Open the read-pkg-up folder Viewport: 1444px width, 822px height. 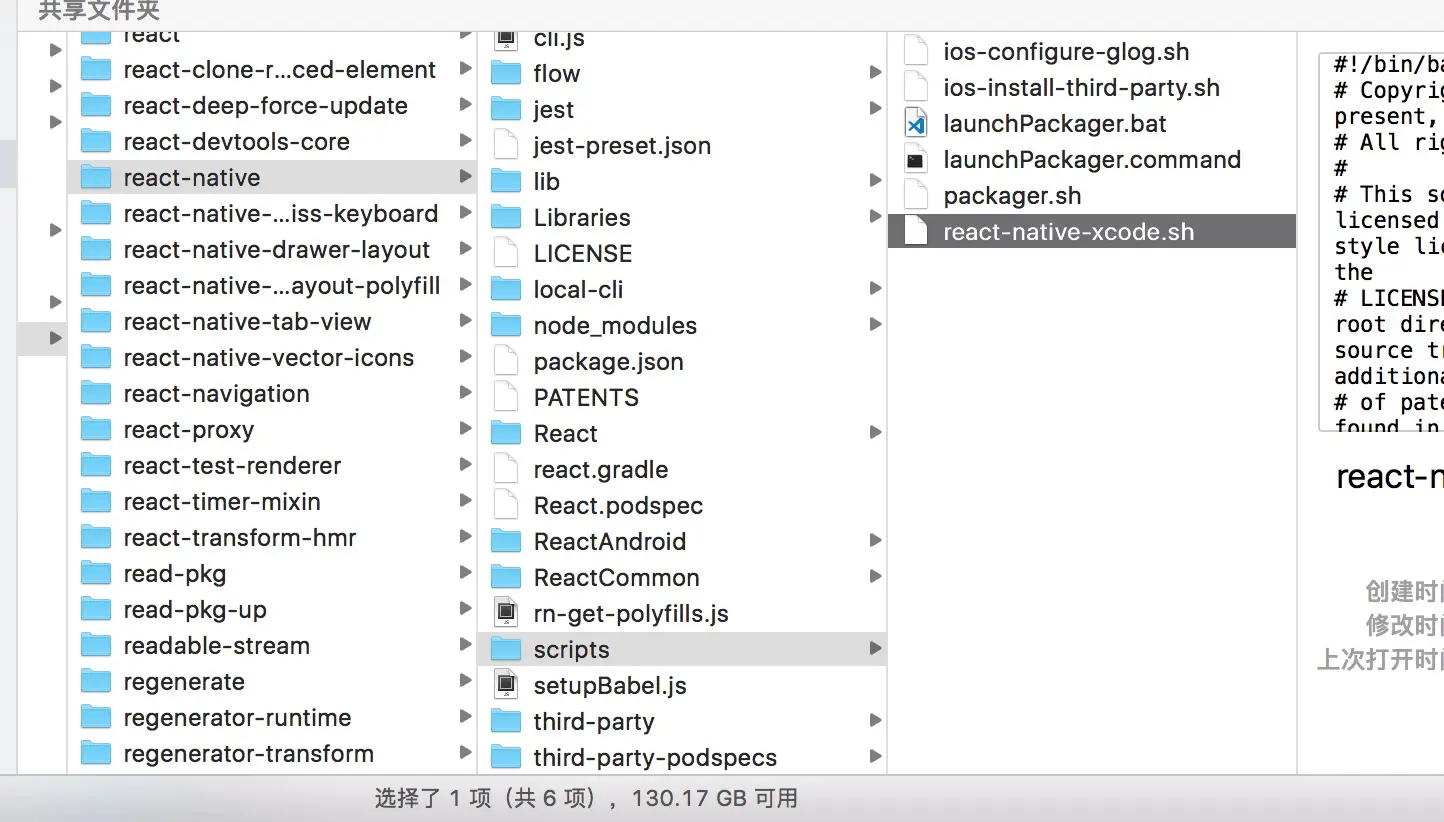(272, 610)
